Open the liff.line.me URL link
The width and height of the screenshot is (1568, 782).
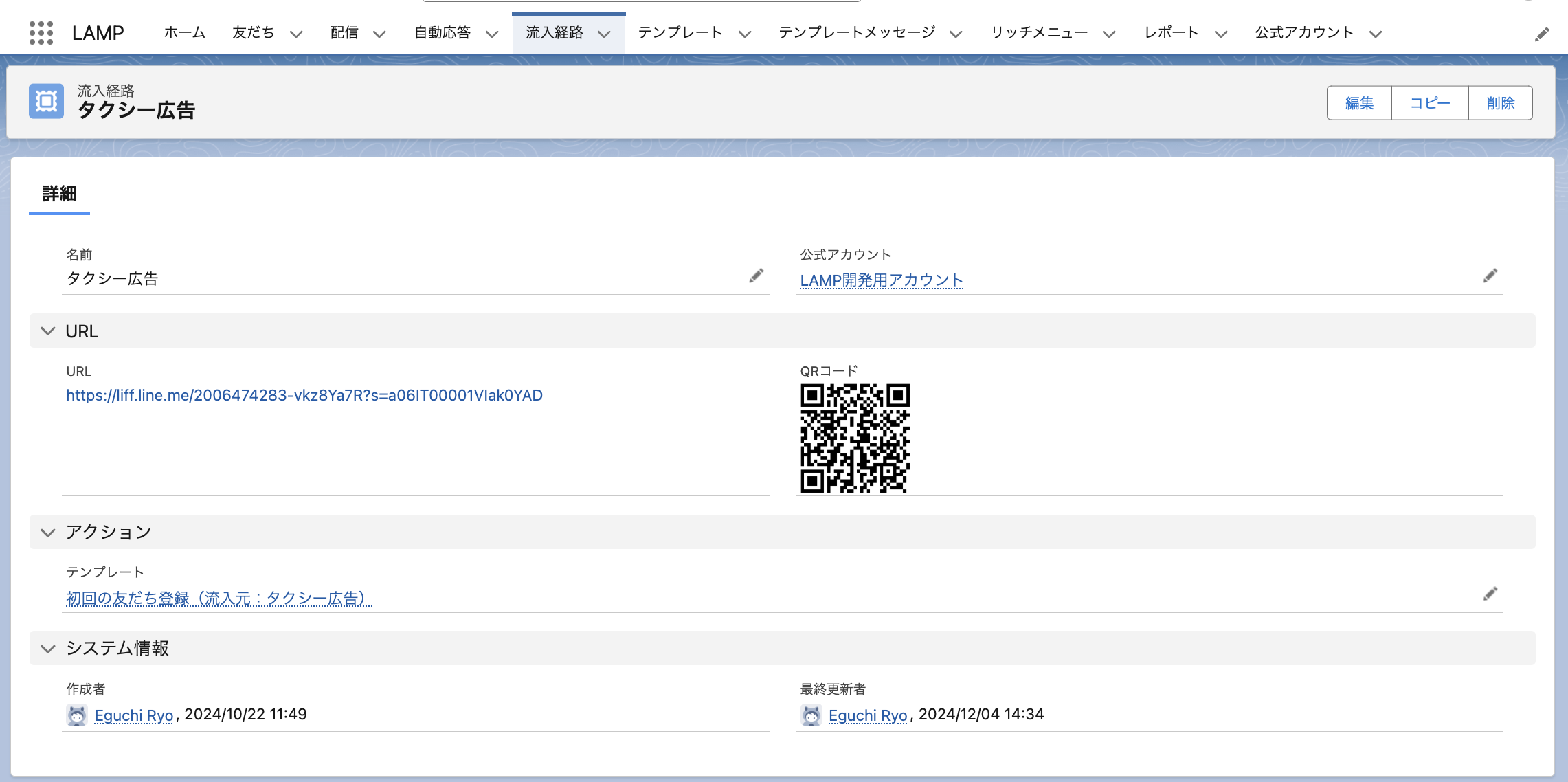[304, 396]
